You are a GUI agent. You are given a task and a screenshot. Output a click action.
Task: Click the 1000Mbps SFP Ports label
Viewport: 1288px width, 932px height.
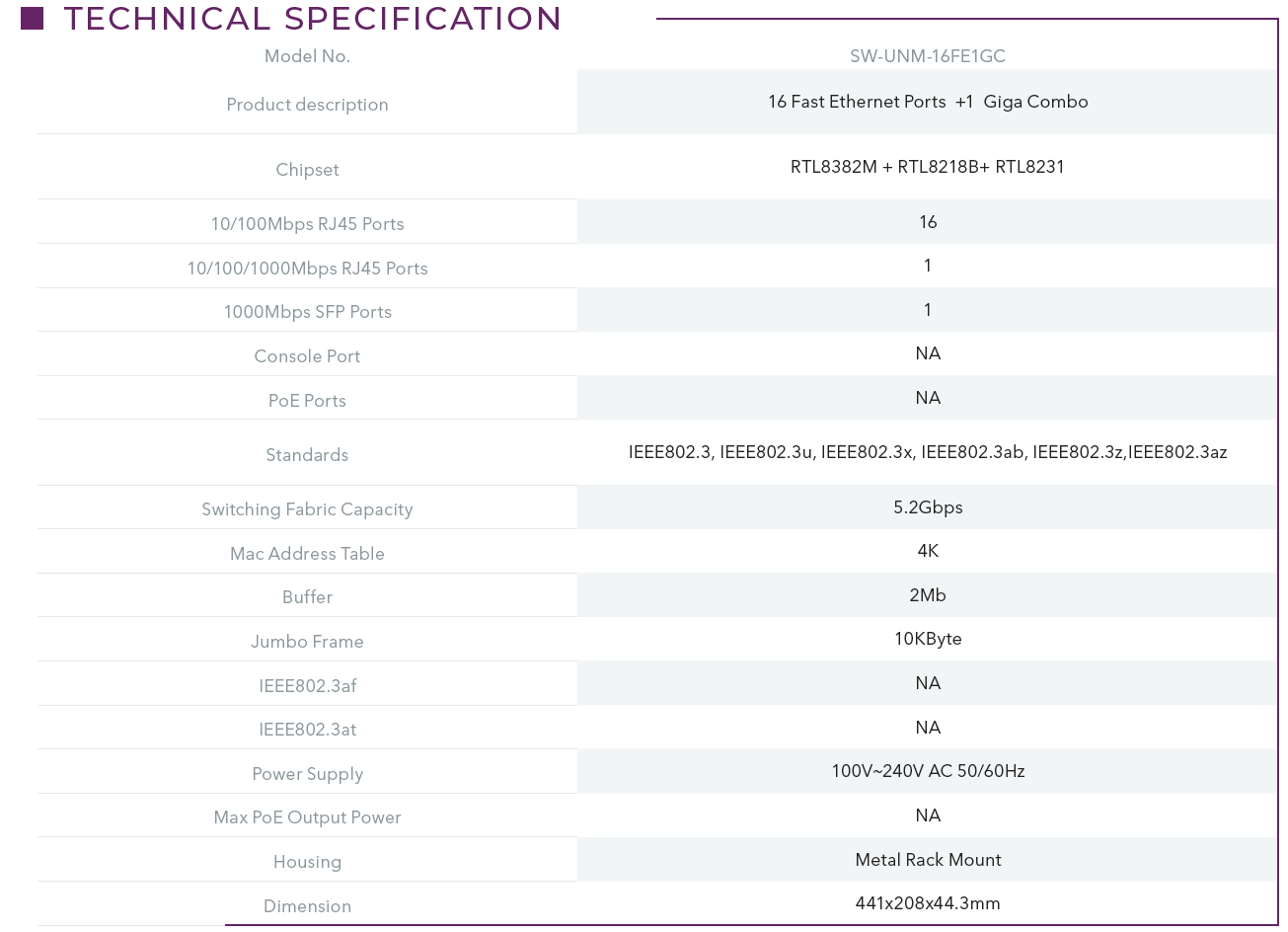[307, 312]
